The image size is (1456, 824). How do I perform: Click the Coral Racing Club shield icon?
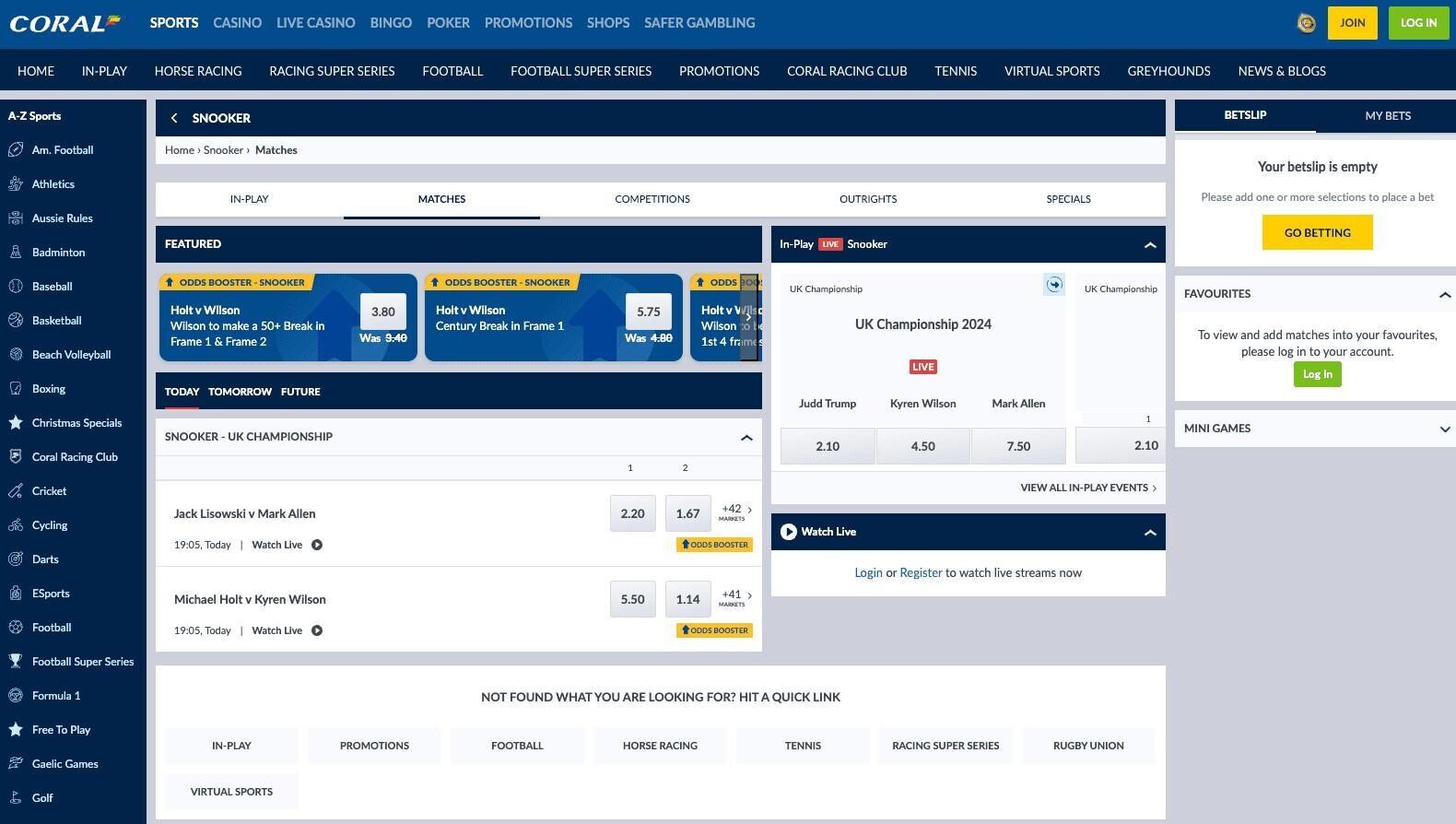(x=16, y=457)
